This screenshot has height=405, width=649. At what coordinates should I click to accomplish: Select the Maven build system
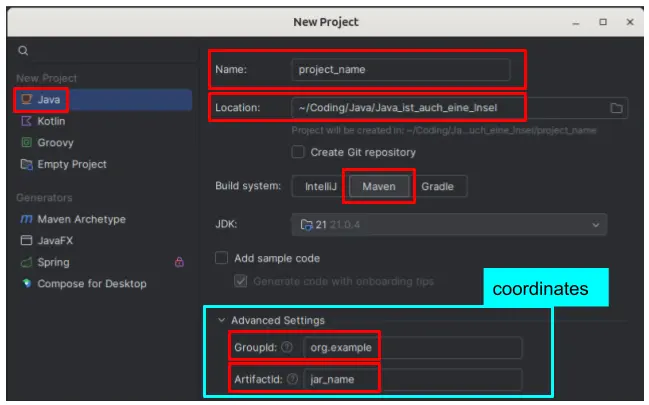(378, 187)
